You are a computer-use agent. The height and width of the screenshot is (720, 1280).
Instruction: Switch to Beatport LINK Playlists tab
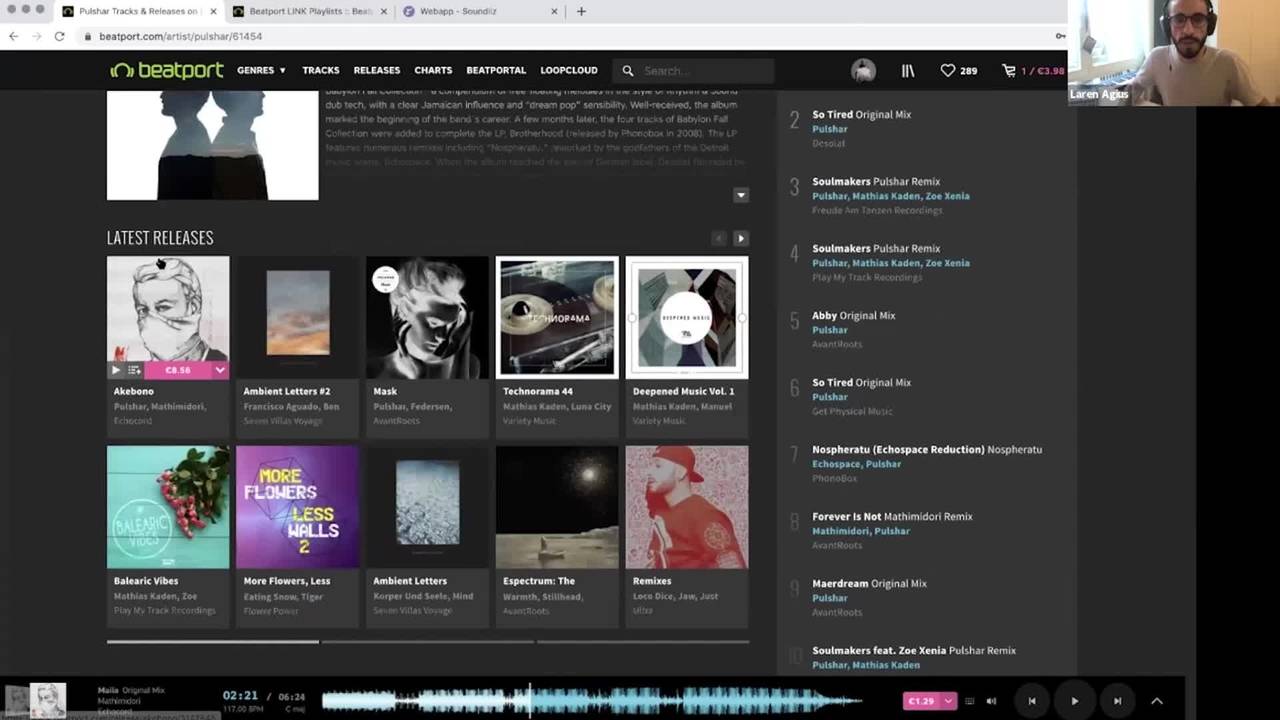pyautogui.click(x=310, y=11)
